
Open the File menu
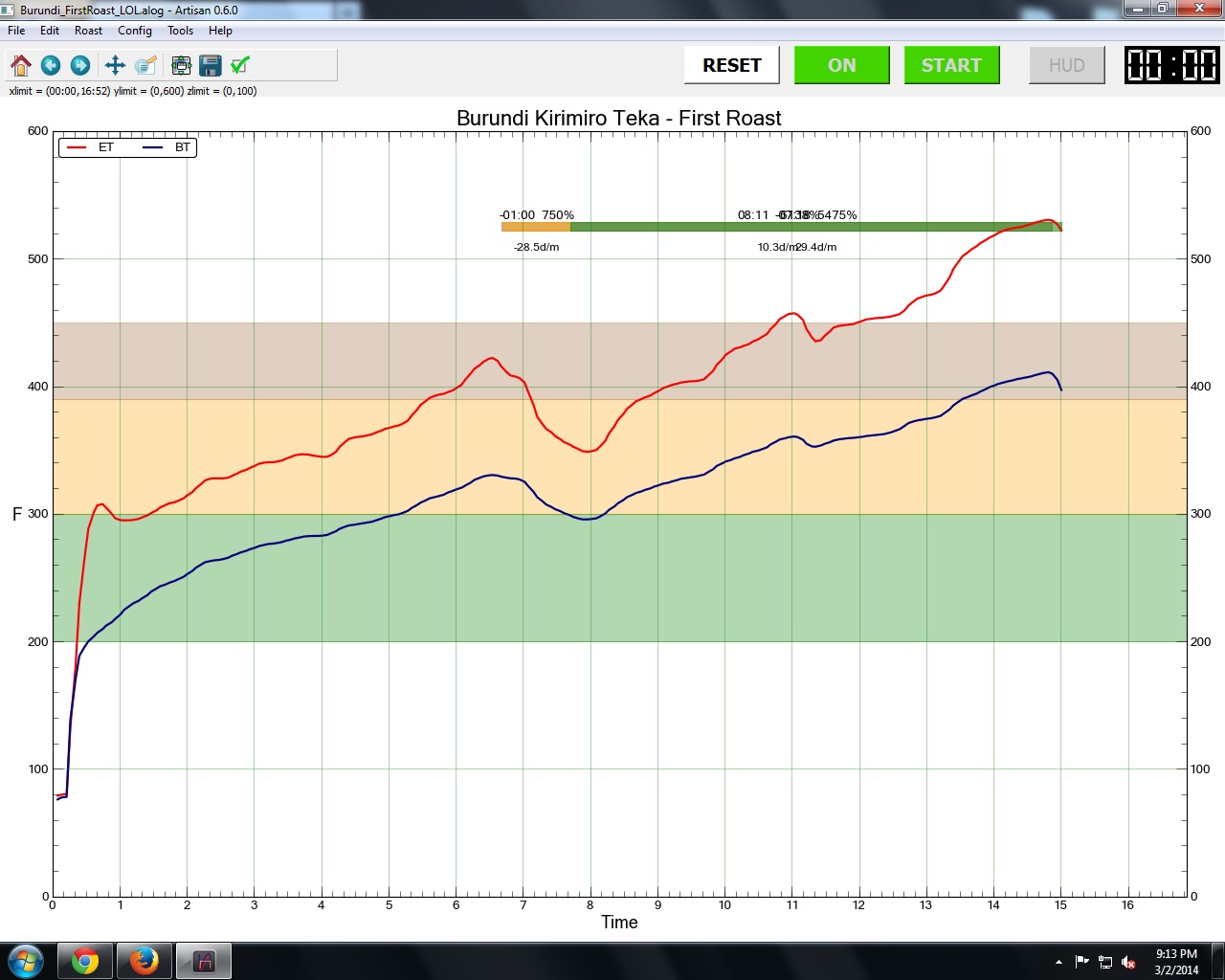tap(16, 31)
